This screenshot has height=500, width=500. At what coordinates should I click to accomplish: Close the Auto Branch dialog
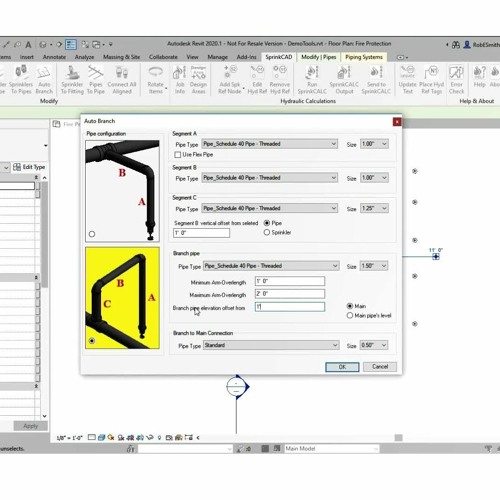397,122
